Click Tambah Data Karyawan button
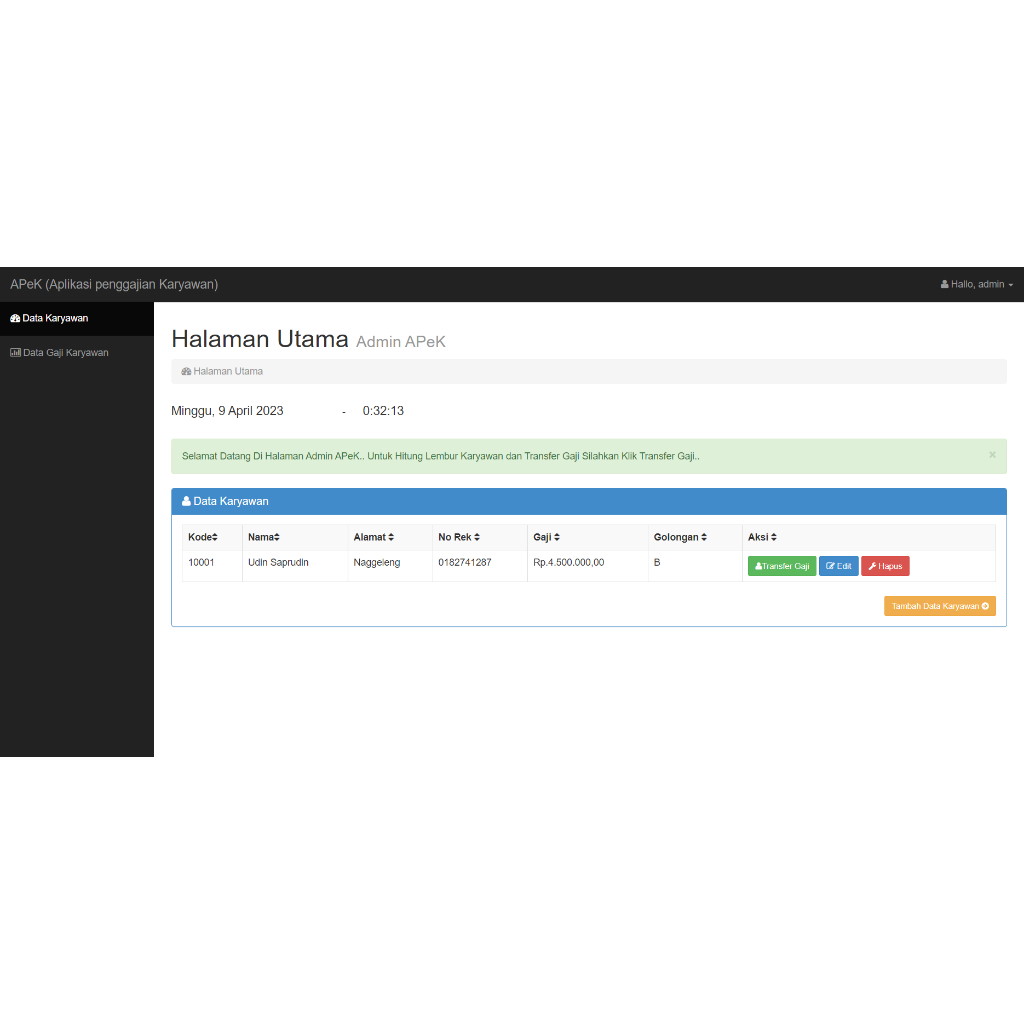Viewport: 1024px width, 1024px height. [939, 606]
